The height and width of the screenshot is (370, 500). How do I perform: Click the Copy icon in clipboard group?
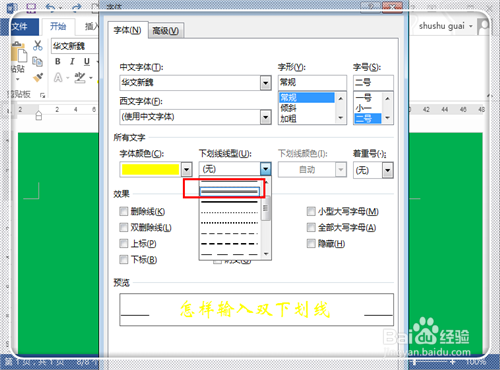coord(37,62)
